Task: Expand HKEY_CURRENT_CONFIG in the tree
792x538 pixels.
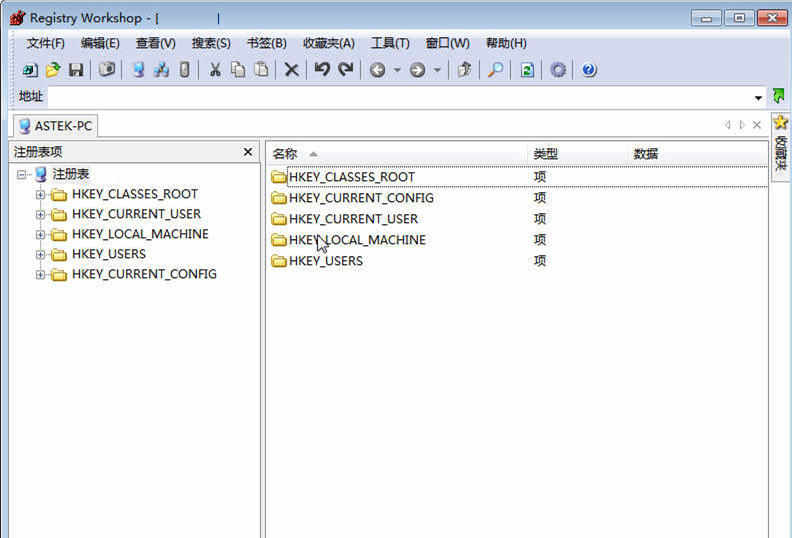Action: (x=40, y=274)
